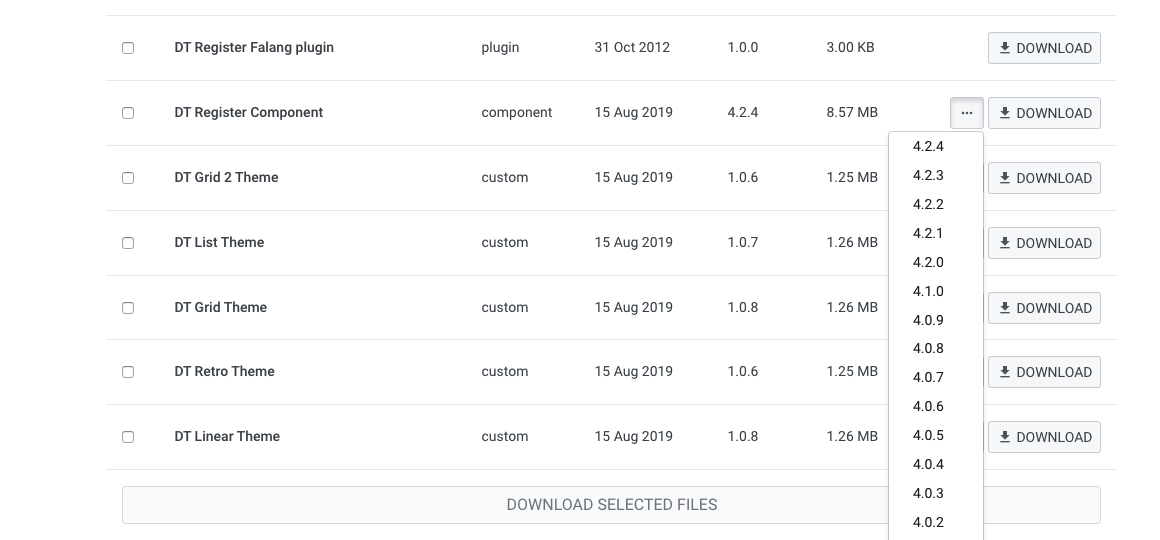Pick version 4.0.5 in the list
Screen dimensions: 1160x540
928,435
